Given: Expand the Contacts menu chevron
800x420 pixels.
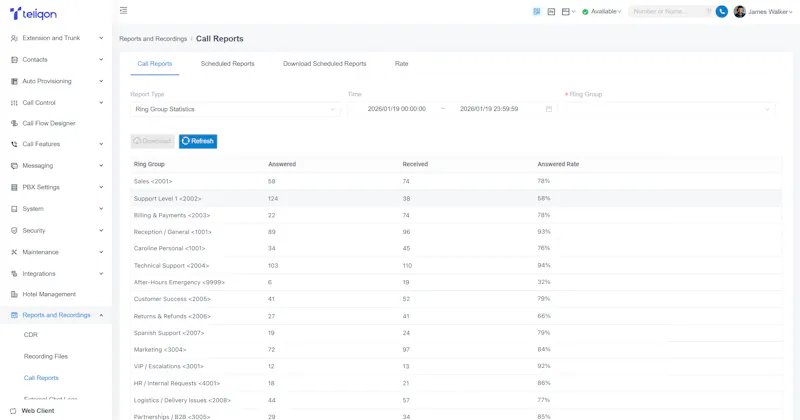Looking at the screenshot, I should (101, 60).
